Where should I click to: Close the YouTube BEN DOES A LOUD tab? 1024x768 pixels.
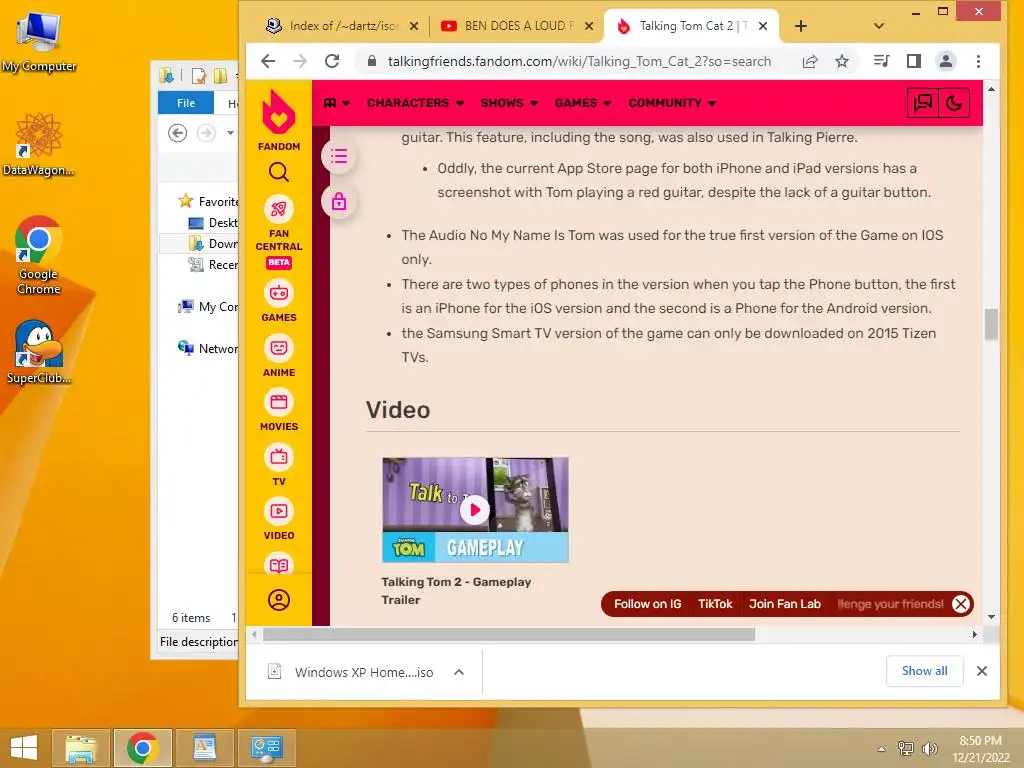(x=589, y=26)
